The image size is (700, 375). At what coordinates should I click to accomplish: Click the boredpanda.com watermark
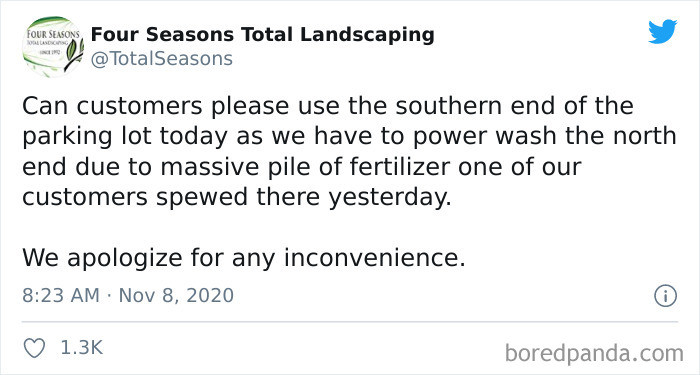594,354
